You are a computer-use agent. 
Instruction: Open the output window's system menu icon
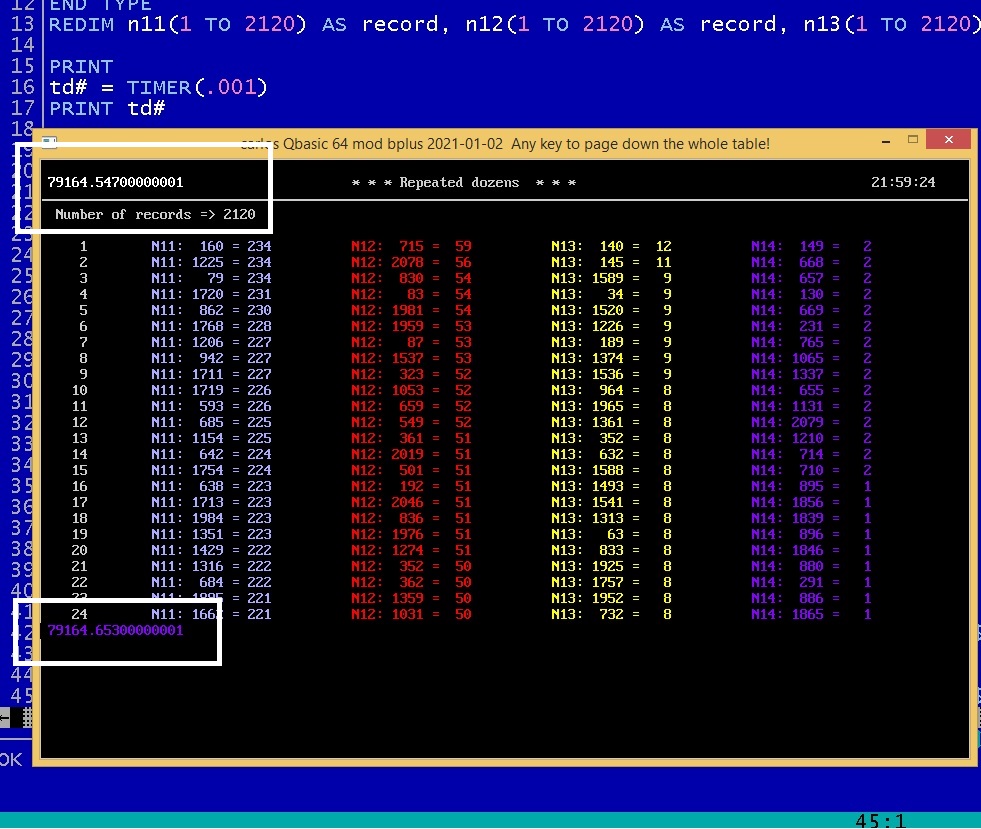click(50, 142)
